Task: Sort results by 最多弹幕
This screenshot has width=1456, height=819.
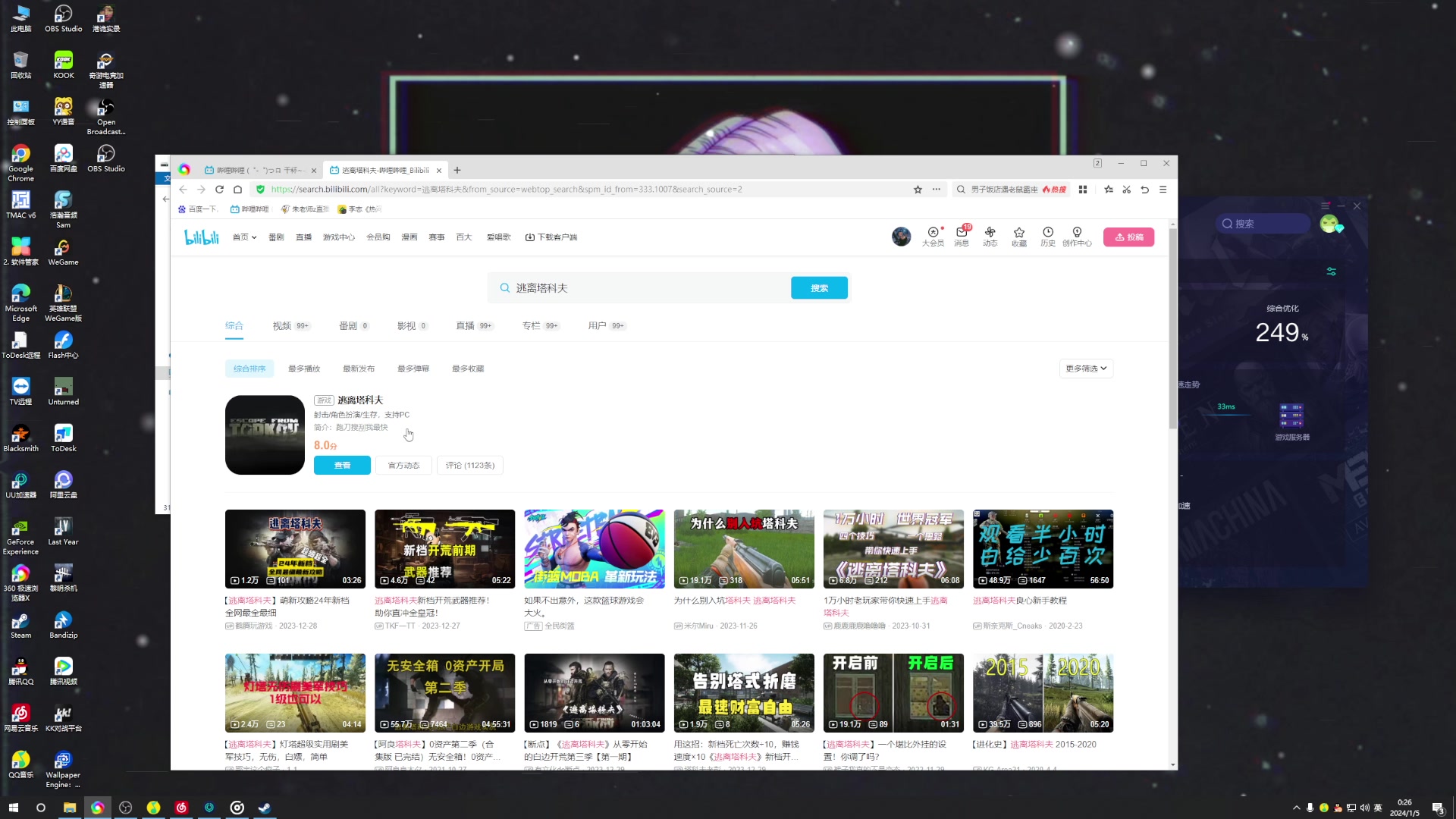Action: [x=413, y=369]
